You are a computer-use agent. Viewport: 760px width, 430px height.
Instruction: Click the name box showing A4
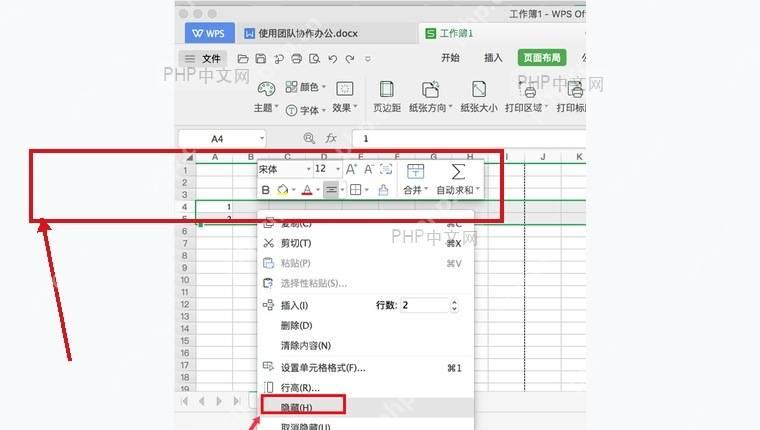pyautogui.click(x=217, y=139)
